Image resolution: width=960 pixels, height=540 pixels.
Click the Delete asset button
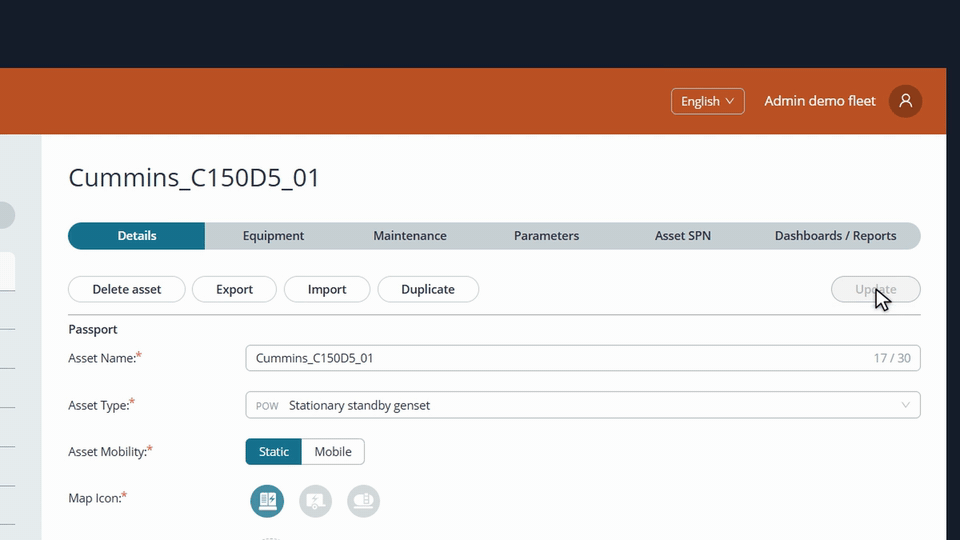(x=127, y=289)
